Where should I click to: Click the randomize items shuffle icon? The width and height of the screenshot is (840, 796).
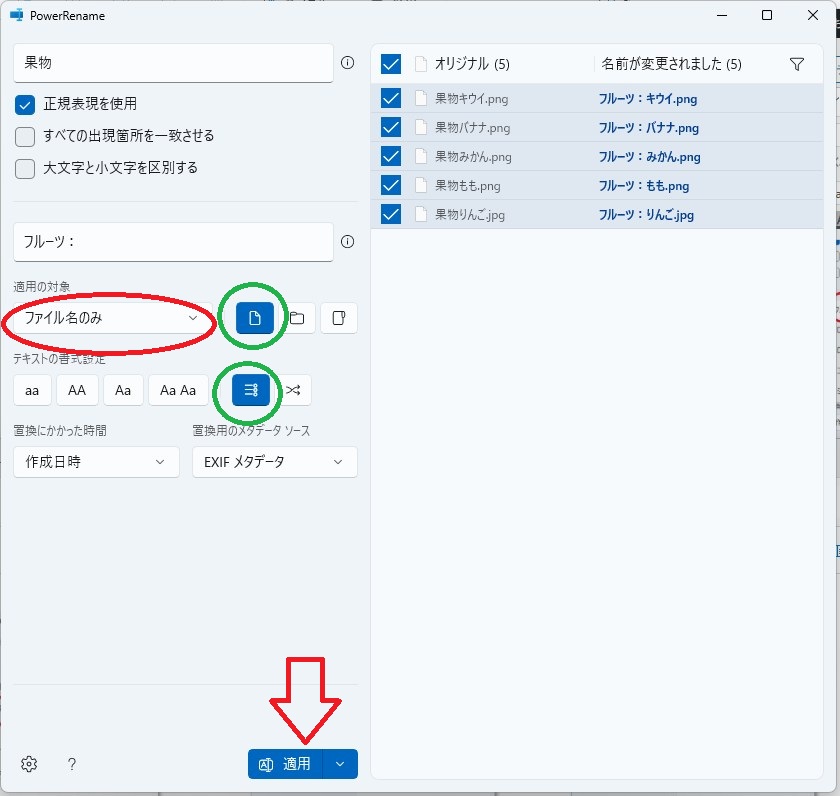coord(293,390)
